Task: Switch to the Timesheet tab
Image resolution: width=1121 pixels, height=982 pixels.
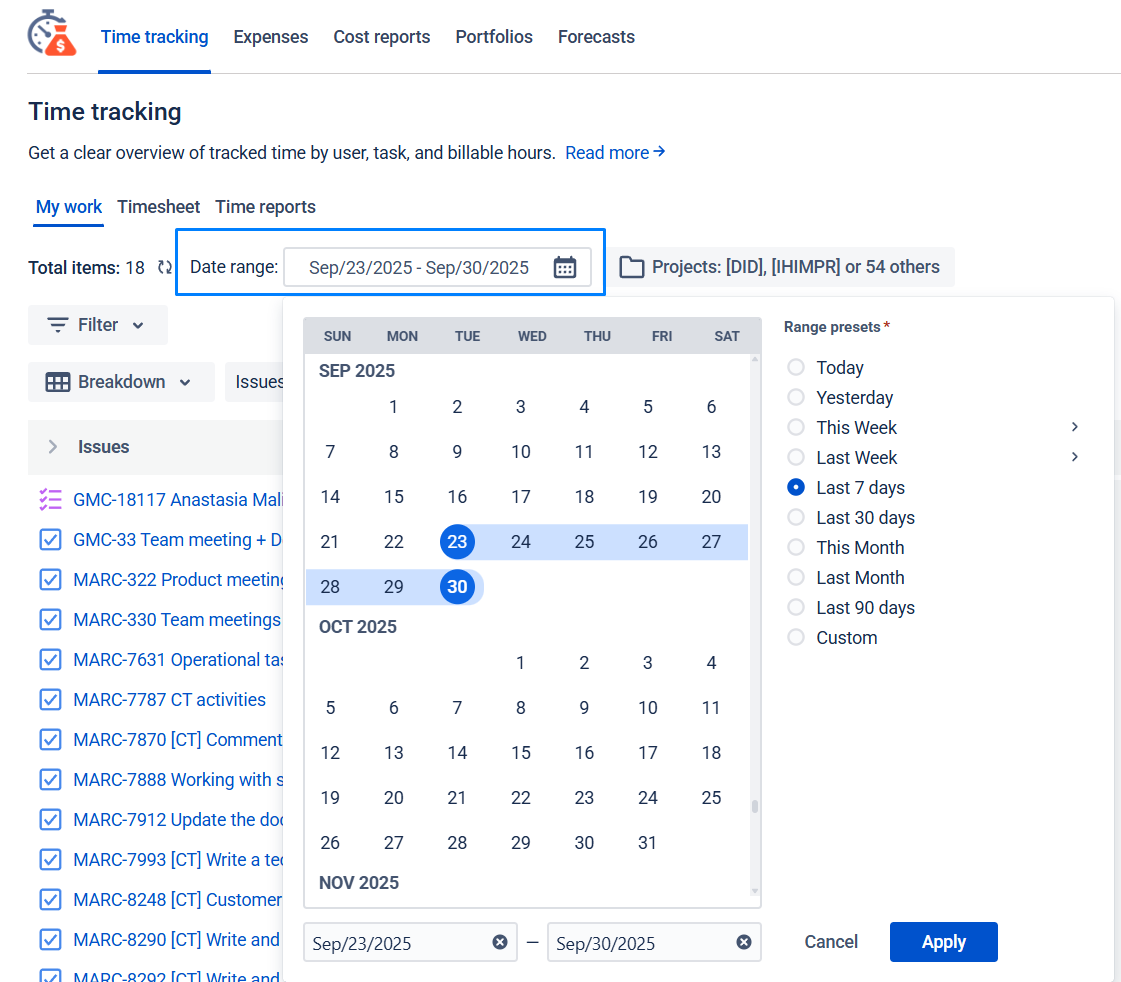Action: (x=158, y=207)
